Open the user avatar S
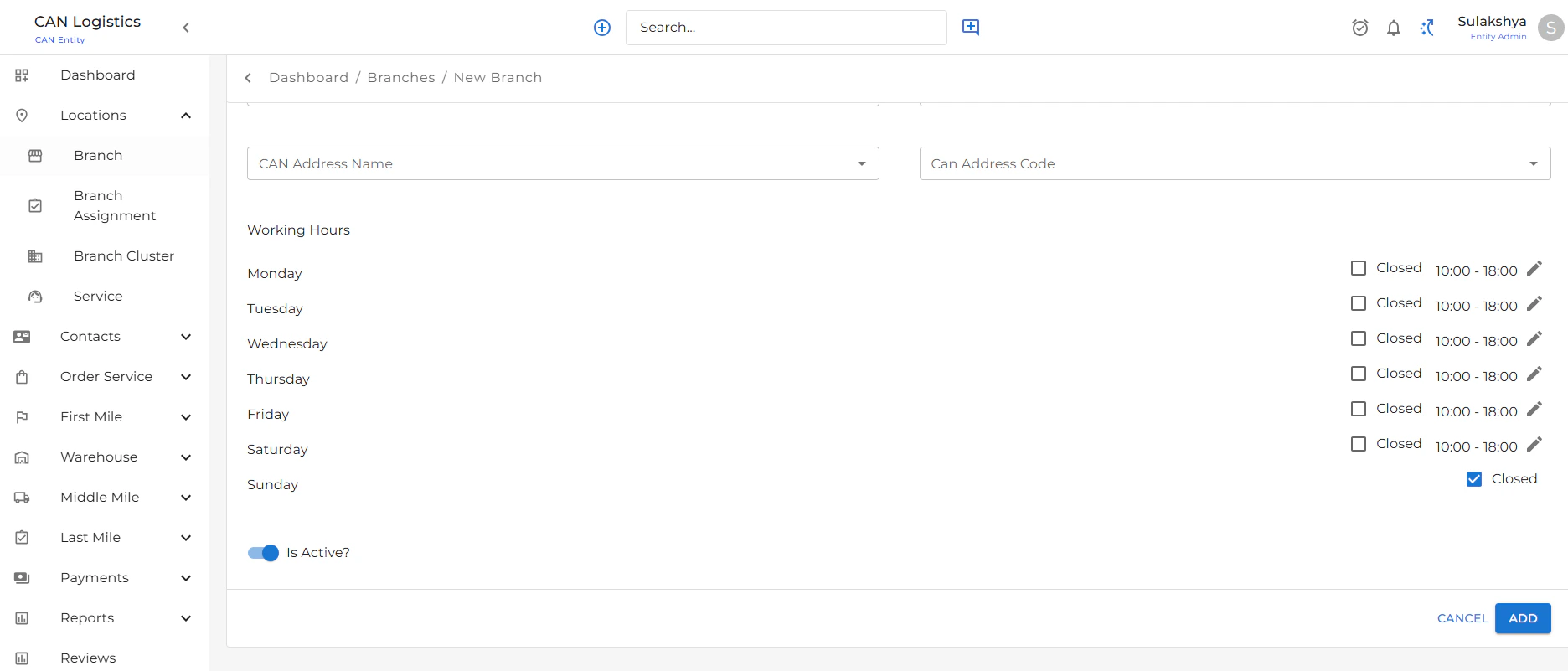Image resolution: width=1568 pixels, height=671 pixels. pos(1551,28)
